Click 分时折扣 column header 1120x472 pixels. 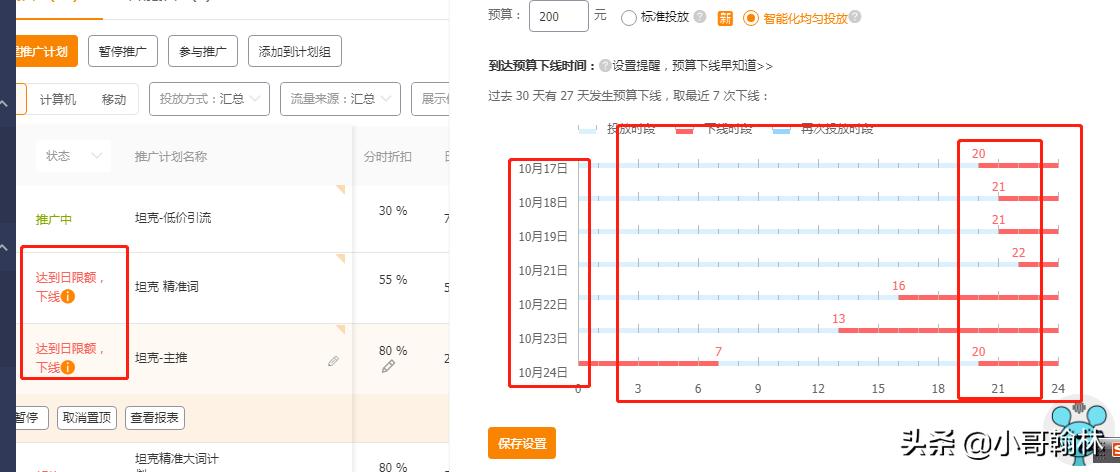(x=388, y=156)
